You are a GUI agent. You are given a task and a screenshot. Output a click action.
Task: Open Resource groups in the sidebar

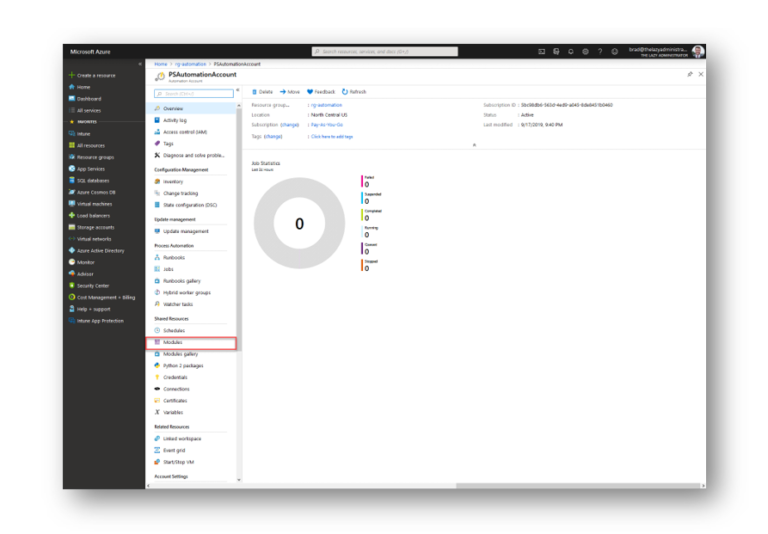coord(95,157)
